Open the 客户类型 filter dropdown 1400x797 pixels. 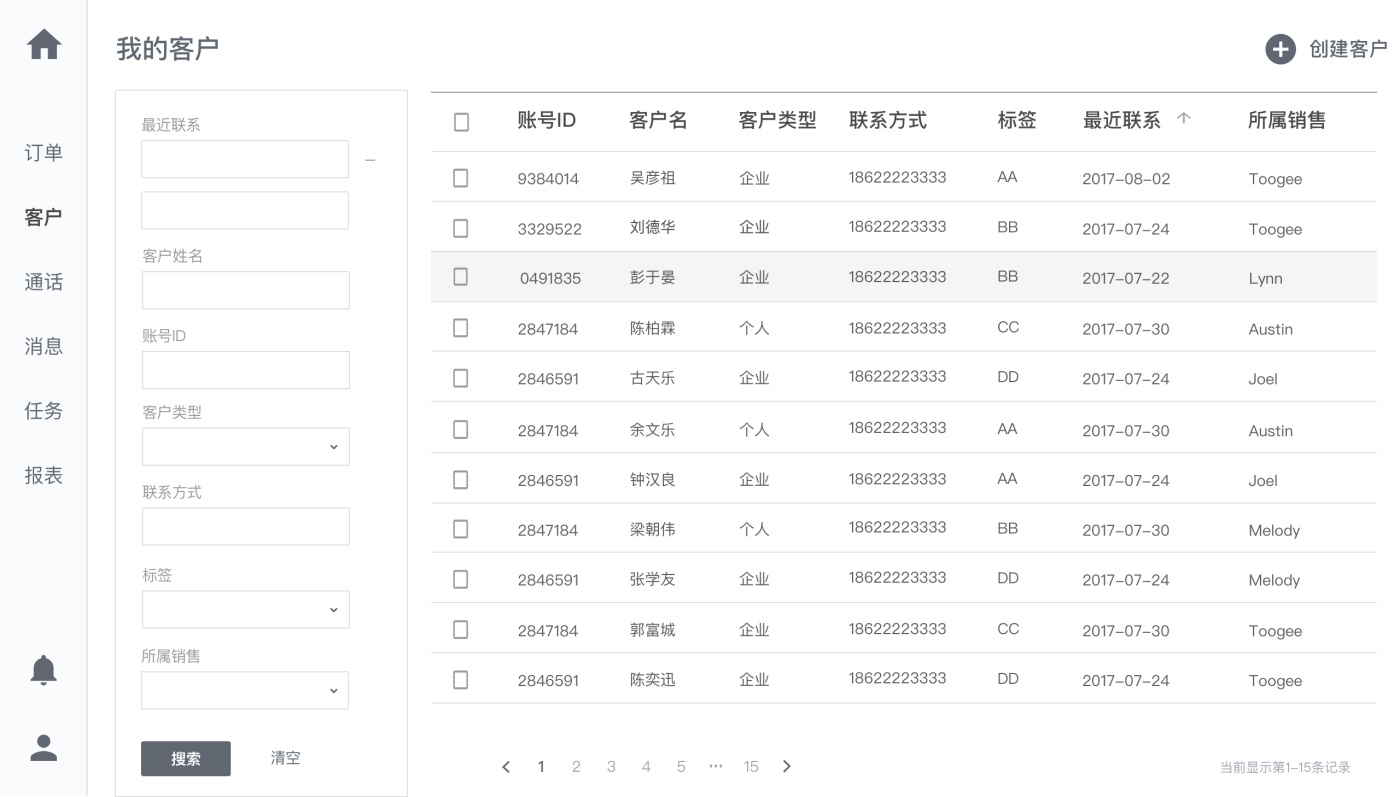pos(246,447)
